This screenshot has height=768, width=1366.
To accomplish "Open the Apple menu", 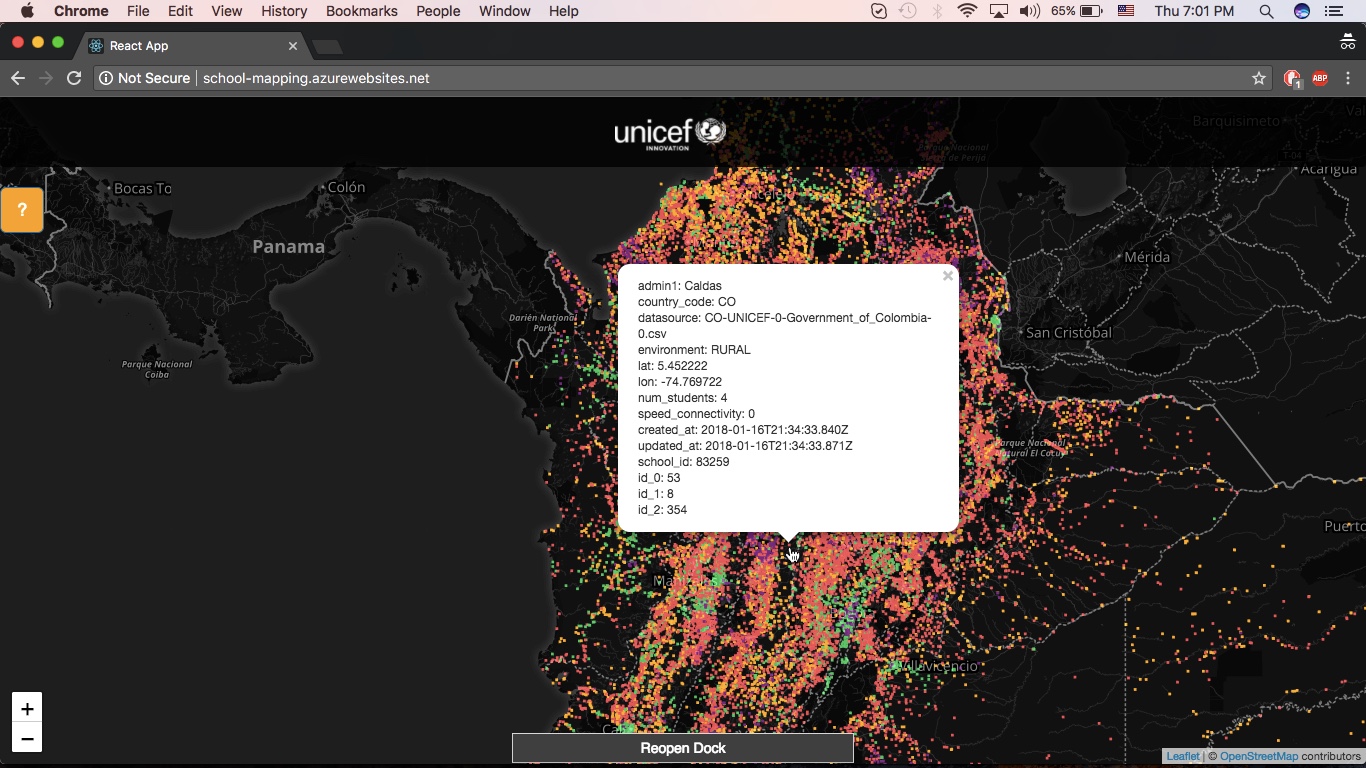I will (26, 11).
